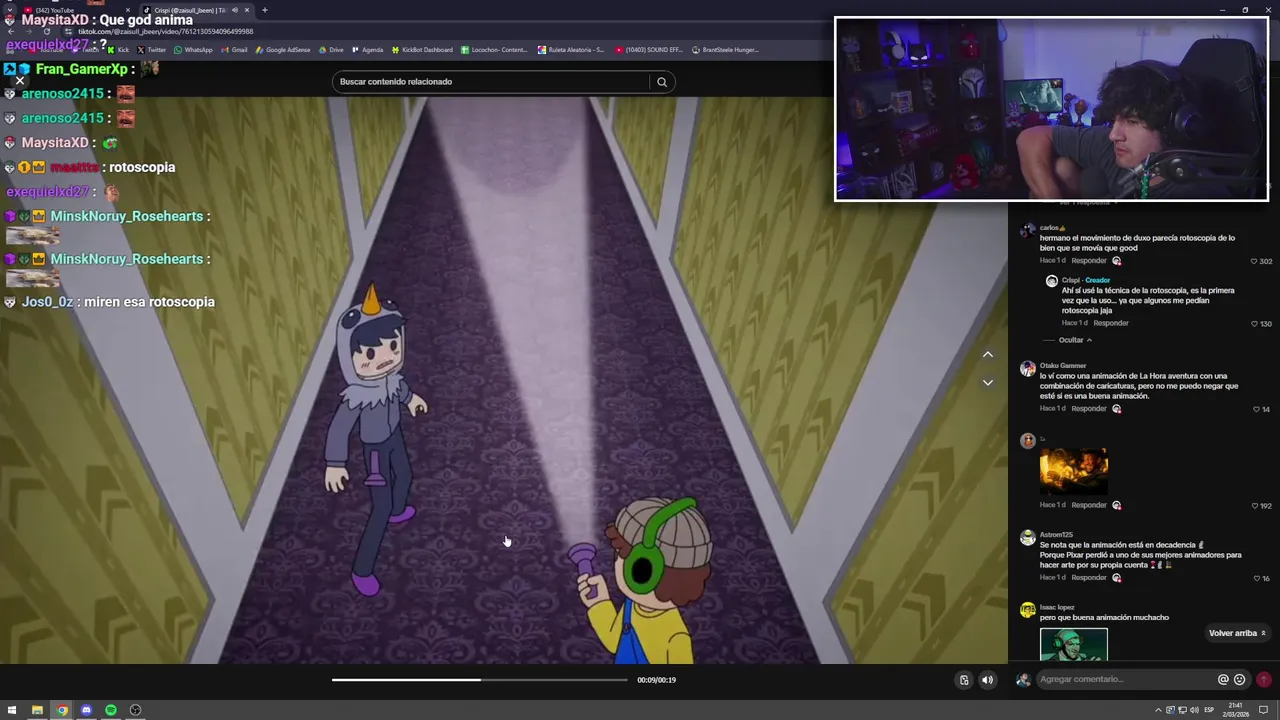
Task: Click 'Responder' under Astrom125's comment
Action: click(x=1089, y=578)
